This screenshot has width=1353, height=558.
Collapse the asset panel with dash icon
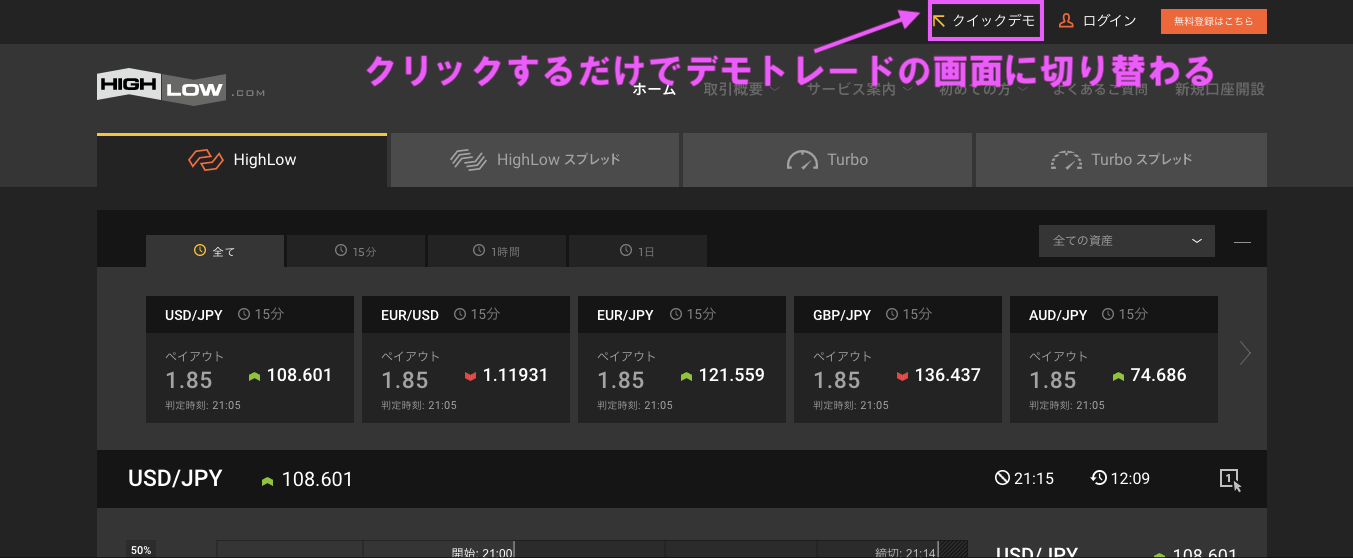1242,242
